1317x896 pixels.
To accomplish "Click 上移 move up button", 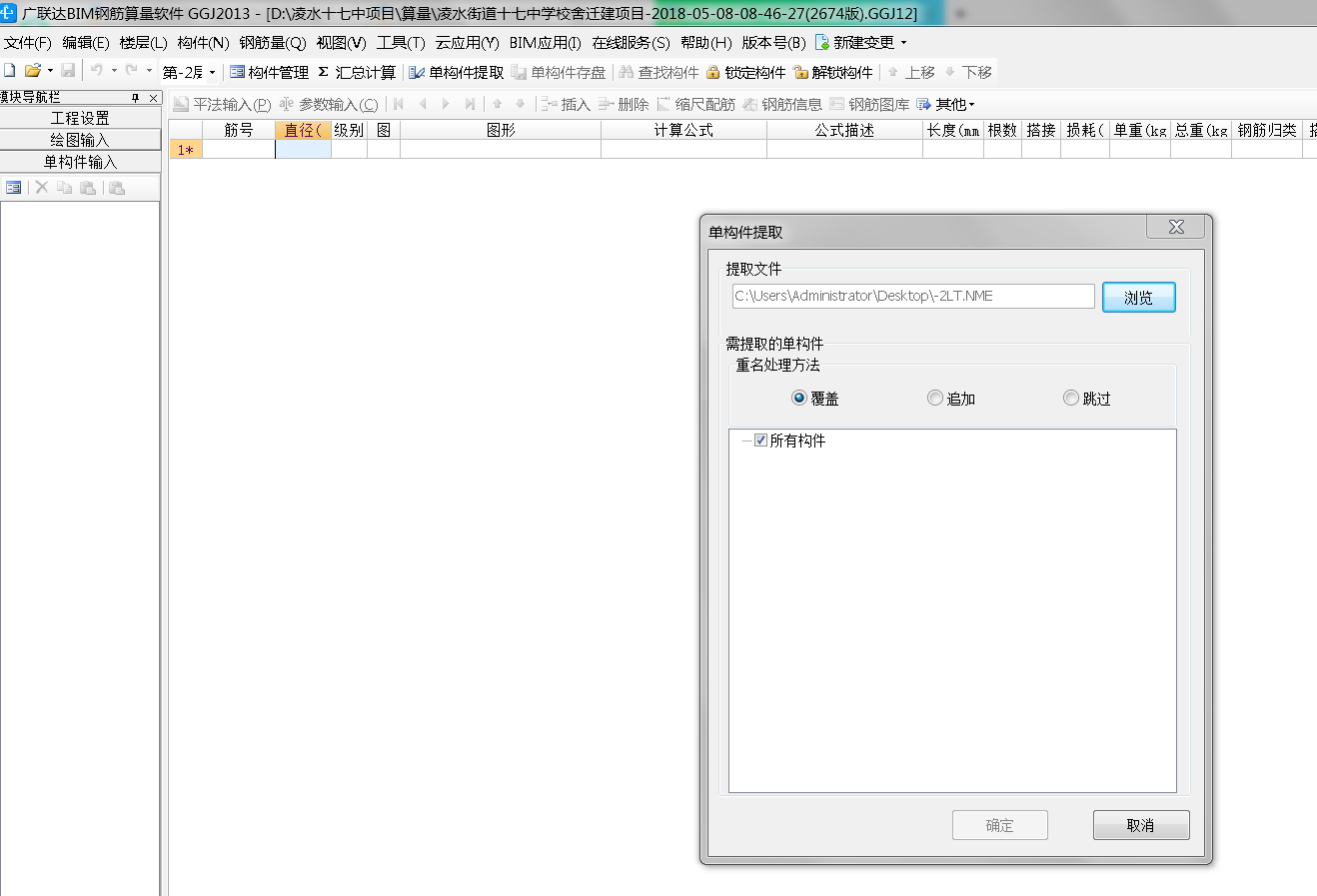I will coord(911,72).
